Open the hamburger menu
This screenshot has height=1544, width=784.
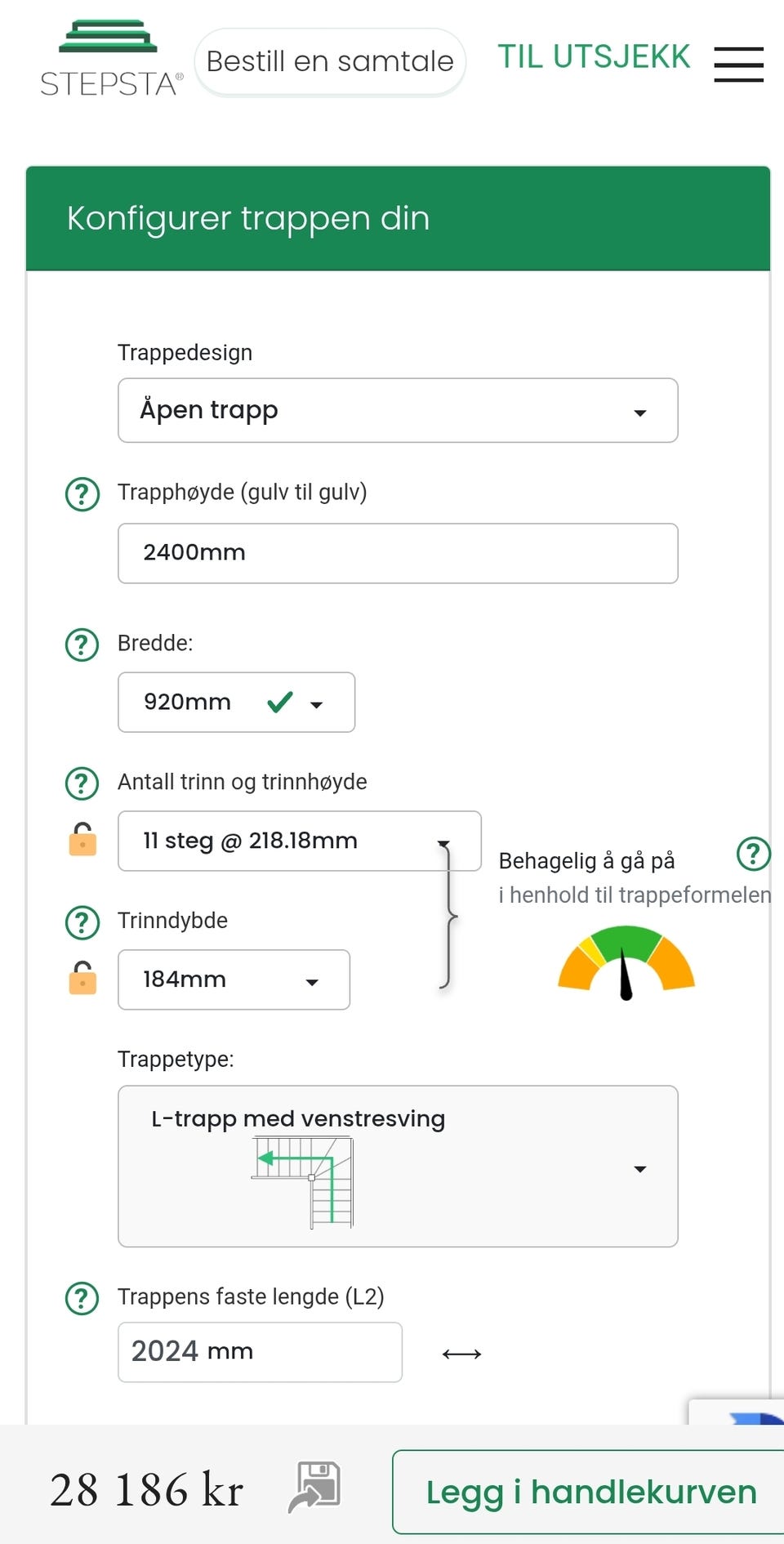point(738,64)
